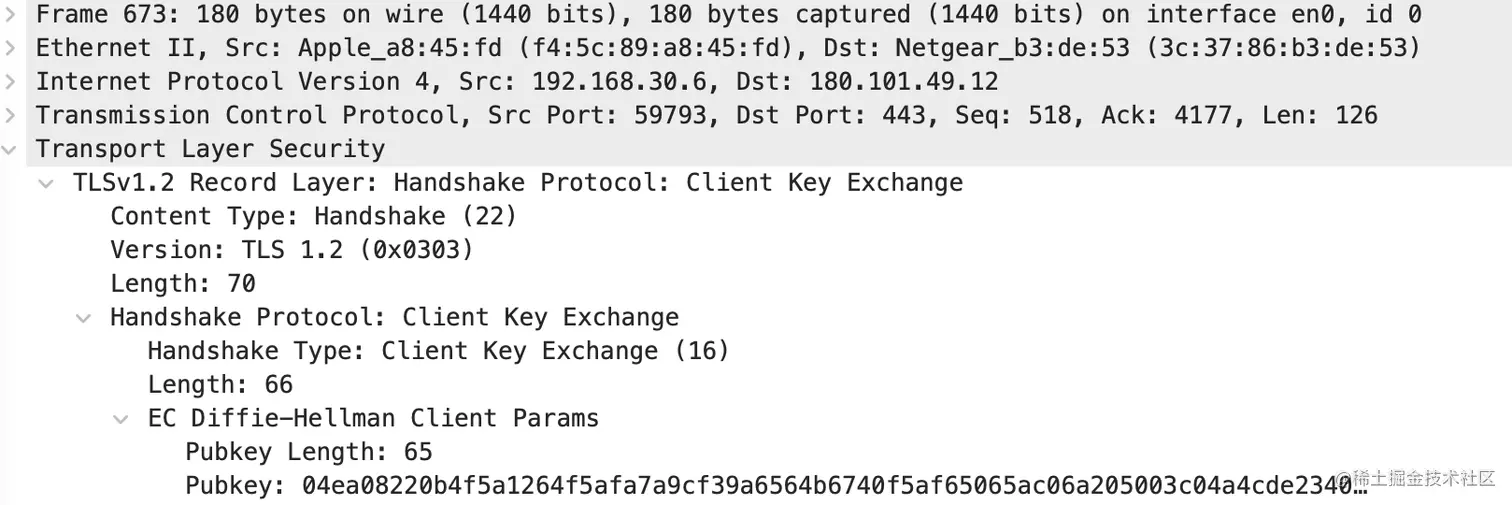Select Handshake Type: Client Key Exchange (16)
Viewport: 1512px width, 505px height.
pyautogui.click(x=438, y=351)
